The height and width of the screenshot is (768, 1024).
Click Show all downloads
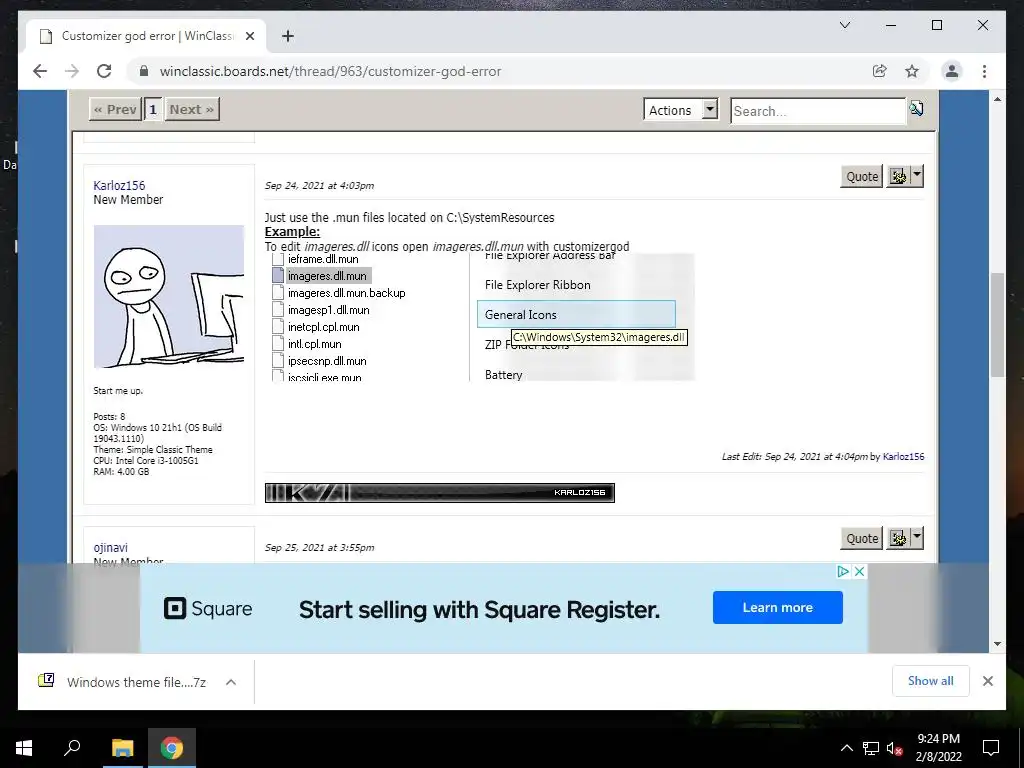pyautogui.click(x=931, y=681)
